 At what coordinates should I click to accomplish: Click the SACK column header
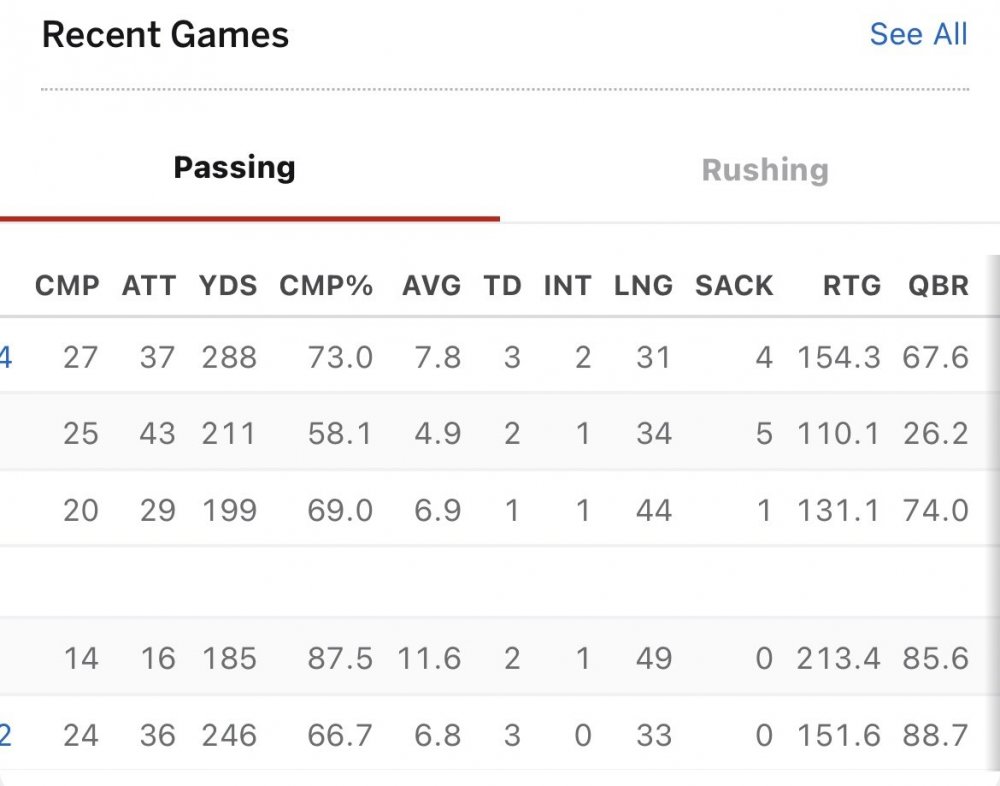[734, 286]
